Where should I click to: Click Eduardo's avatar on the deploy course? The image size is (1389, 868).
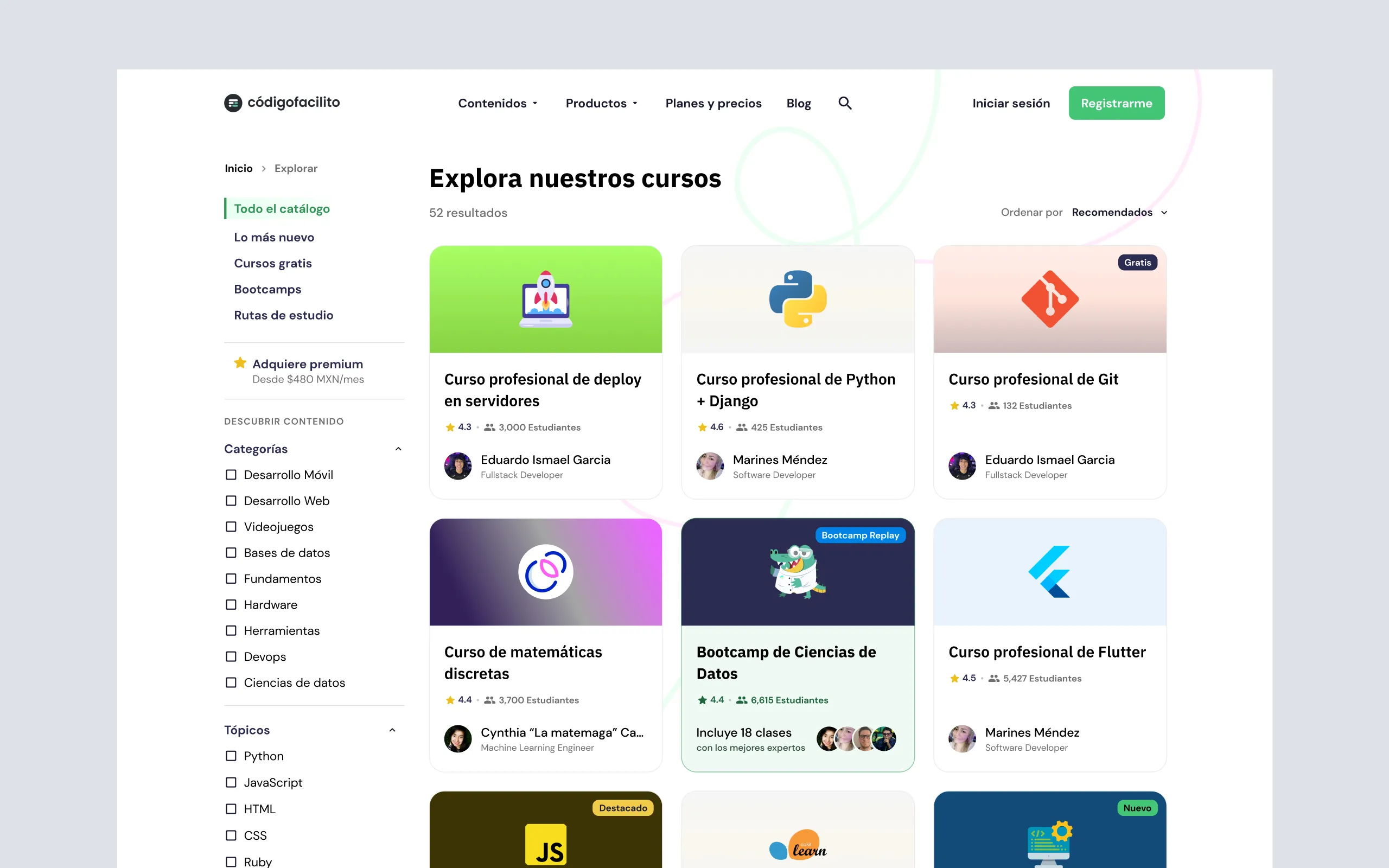point(458,466)
